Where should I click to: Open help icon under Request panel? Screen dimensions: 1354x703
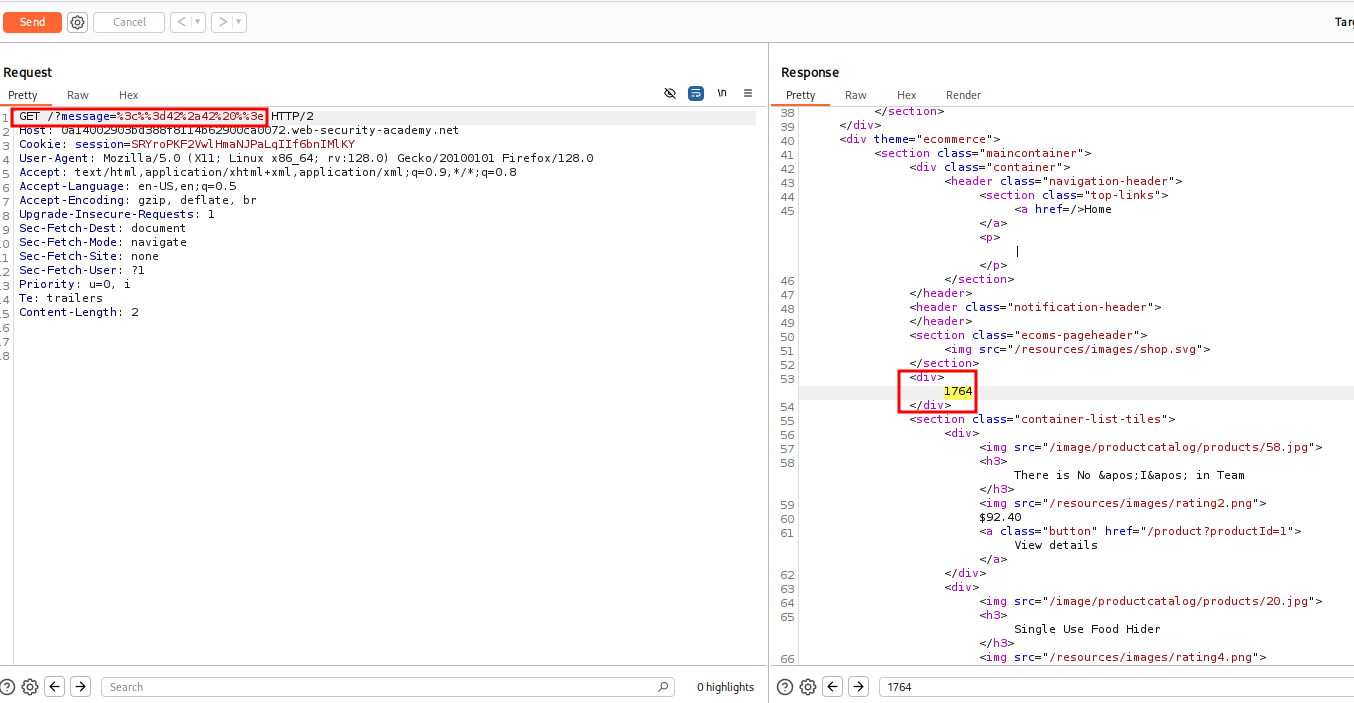point(8,687)
